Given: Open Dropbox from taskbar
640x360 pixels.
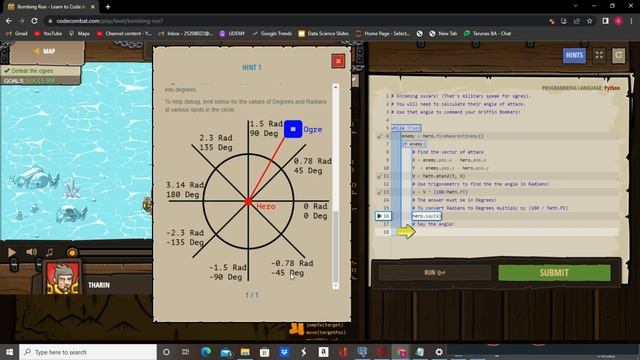Looking at the screenshot, I should [x=284, y=352].
